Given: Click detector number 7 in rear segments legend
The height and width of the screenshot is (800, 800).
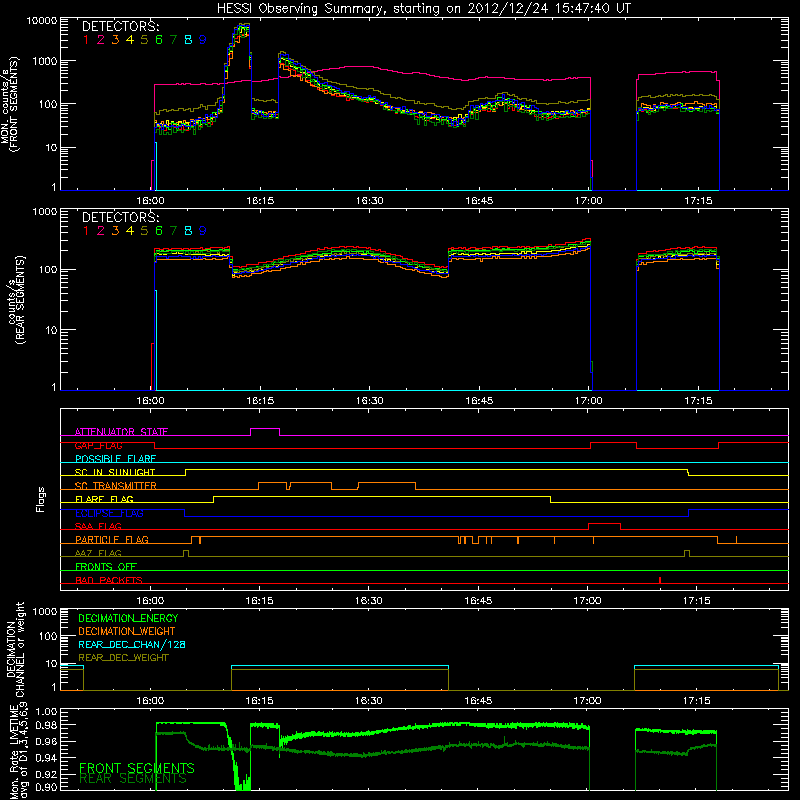Looking at the screenshot, I should click(x=173, y=231).
